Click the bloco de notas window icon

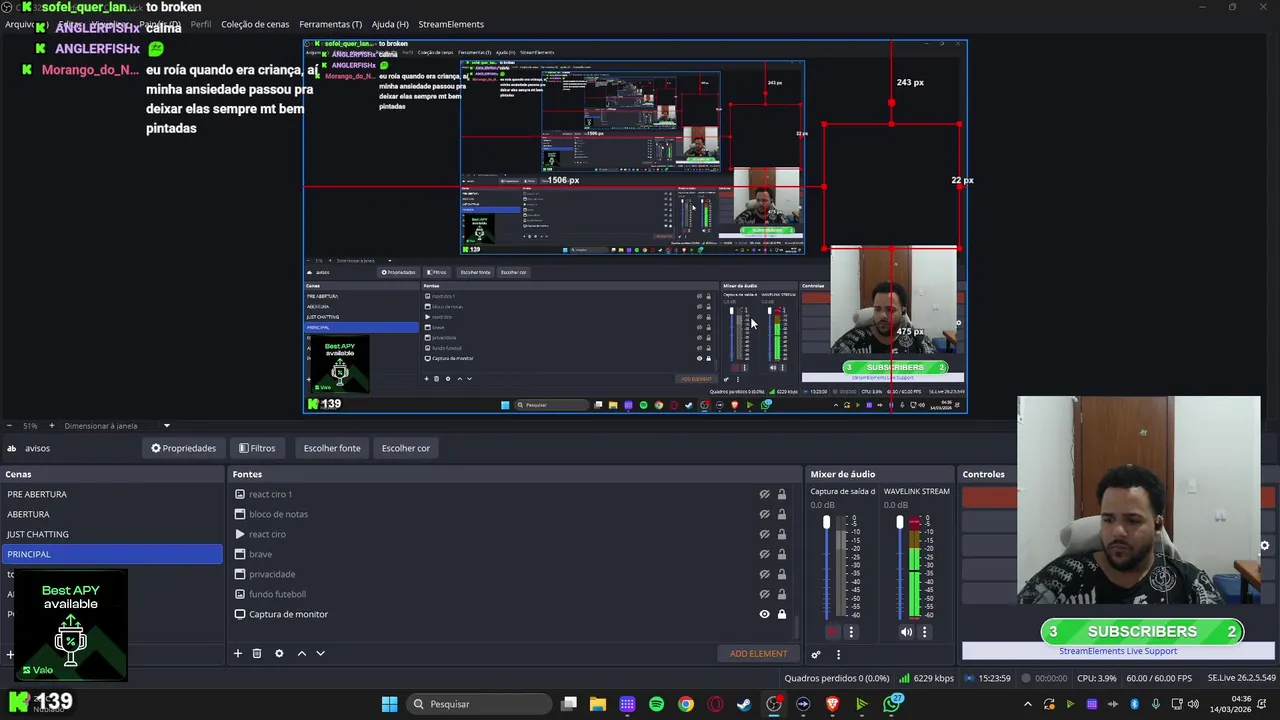(x=240, y=514)
